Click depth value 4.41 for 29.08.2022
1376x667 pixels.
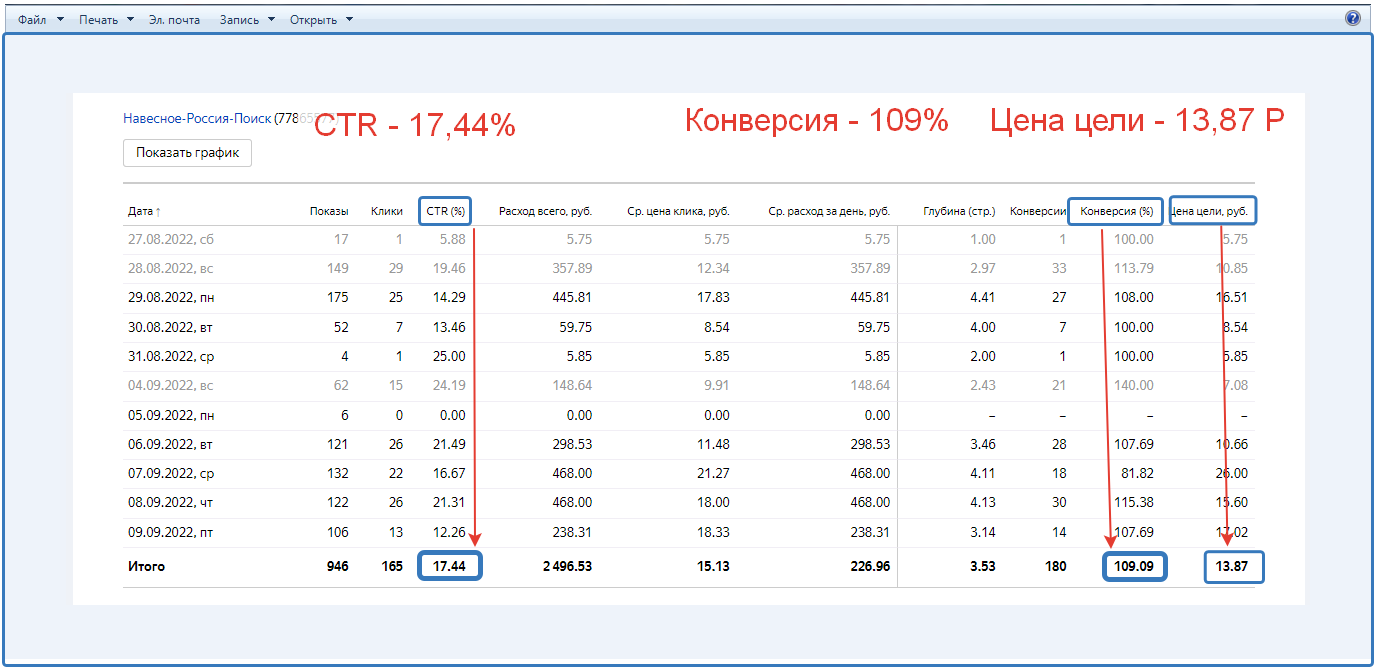(984, 298)
